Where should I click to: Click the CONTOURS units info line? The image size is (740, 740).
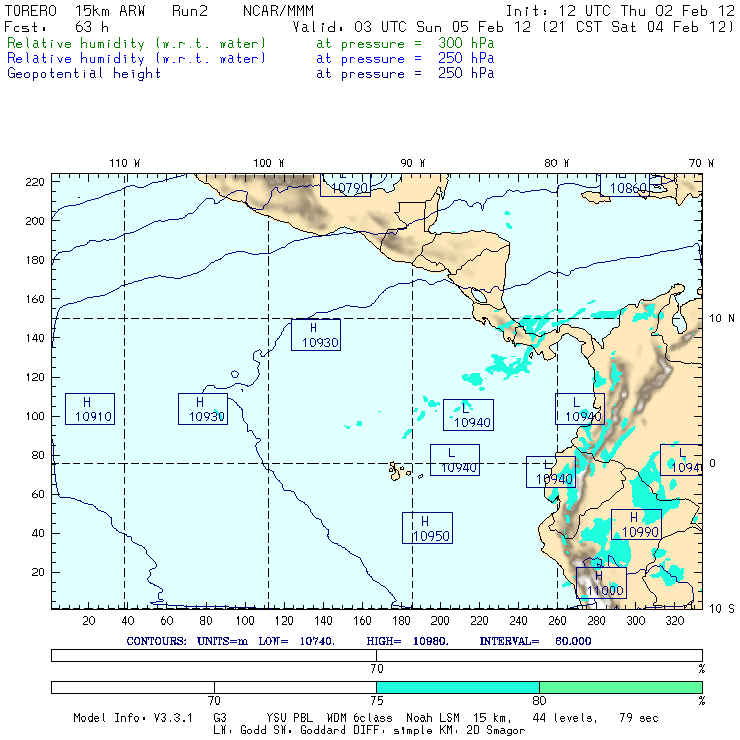click(359, 641)
